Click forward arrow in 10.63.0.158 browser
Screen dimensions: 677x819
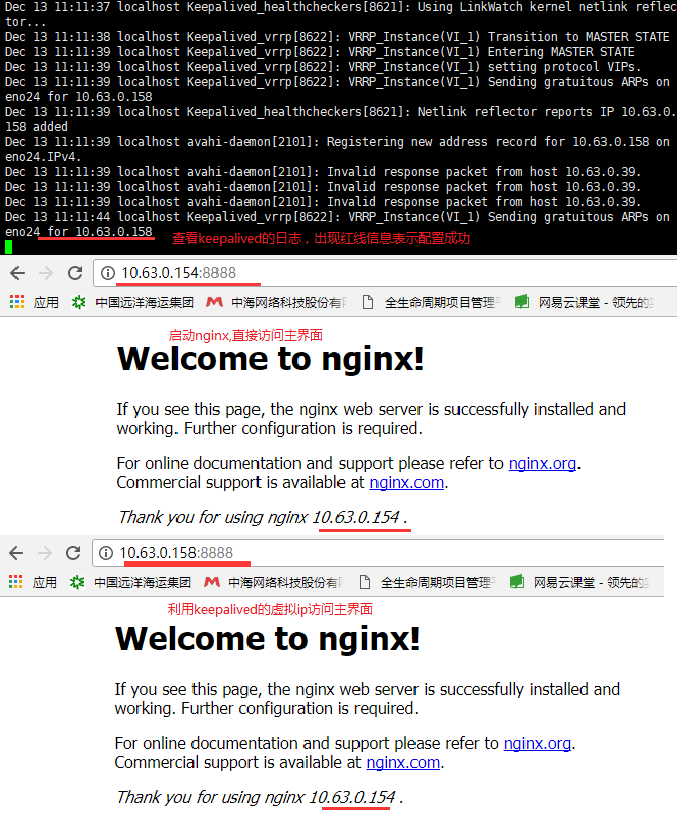coord(45,553)
